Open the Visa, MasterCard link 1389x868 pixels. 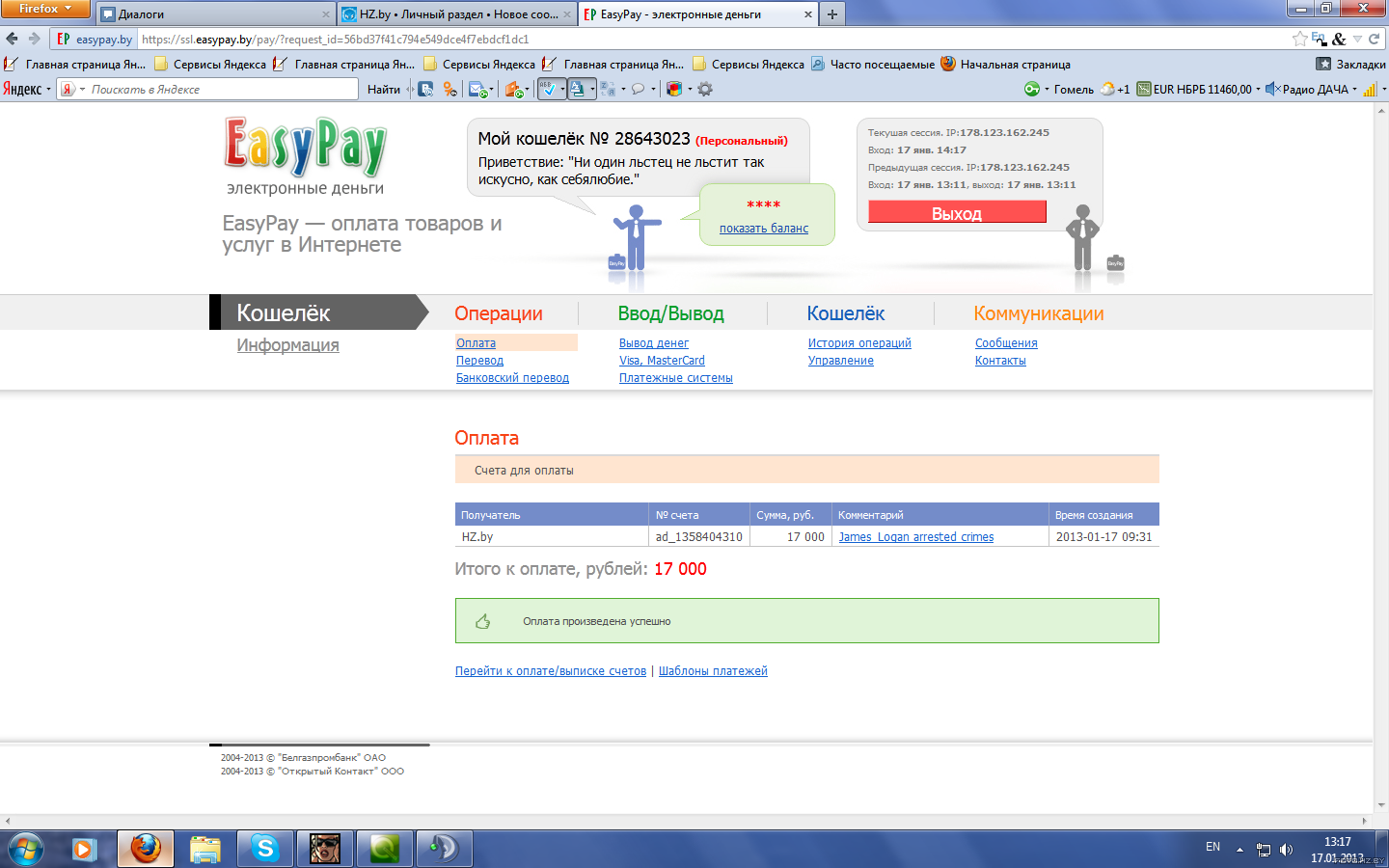pos(662,361)
